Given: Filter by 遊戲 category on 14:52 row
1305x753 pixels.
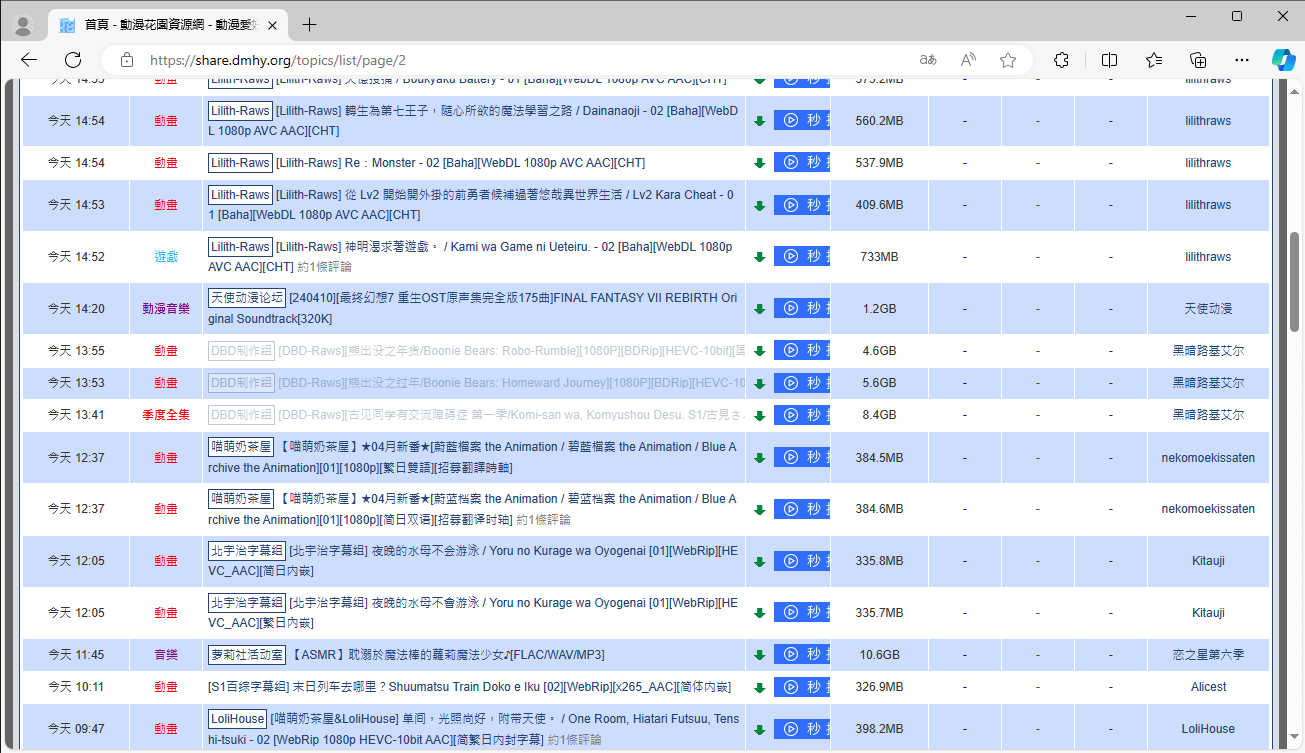Looking at the screenshot, I should tap(166, 257).
